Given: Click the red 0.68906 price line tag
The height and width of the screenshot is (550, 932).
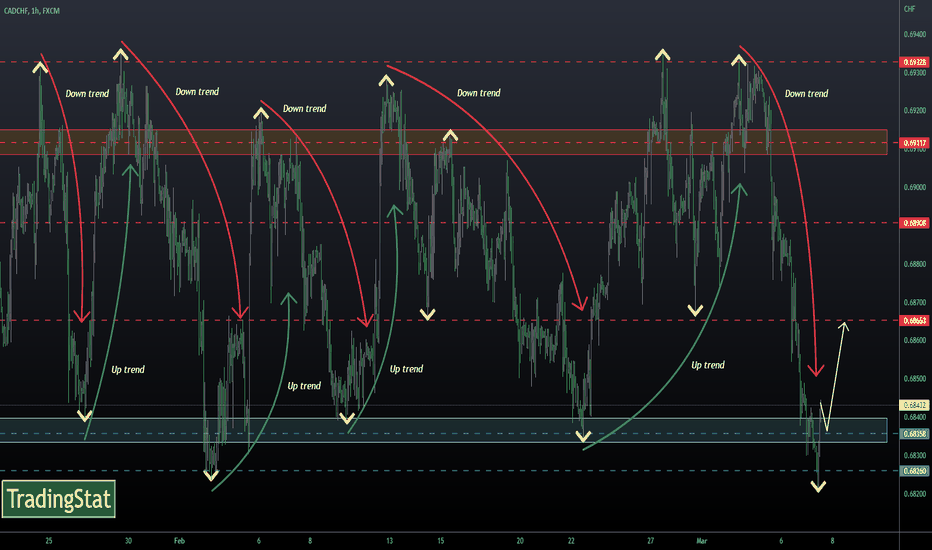Looking at the screenshot, I should [915, 223].
